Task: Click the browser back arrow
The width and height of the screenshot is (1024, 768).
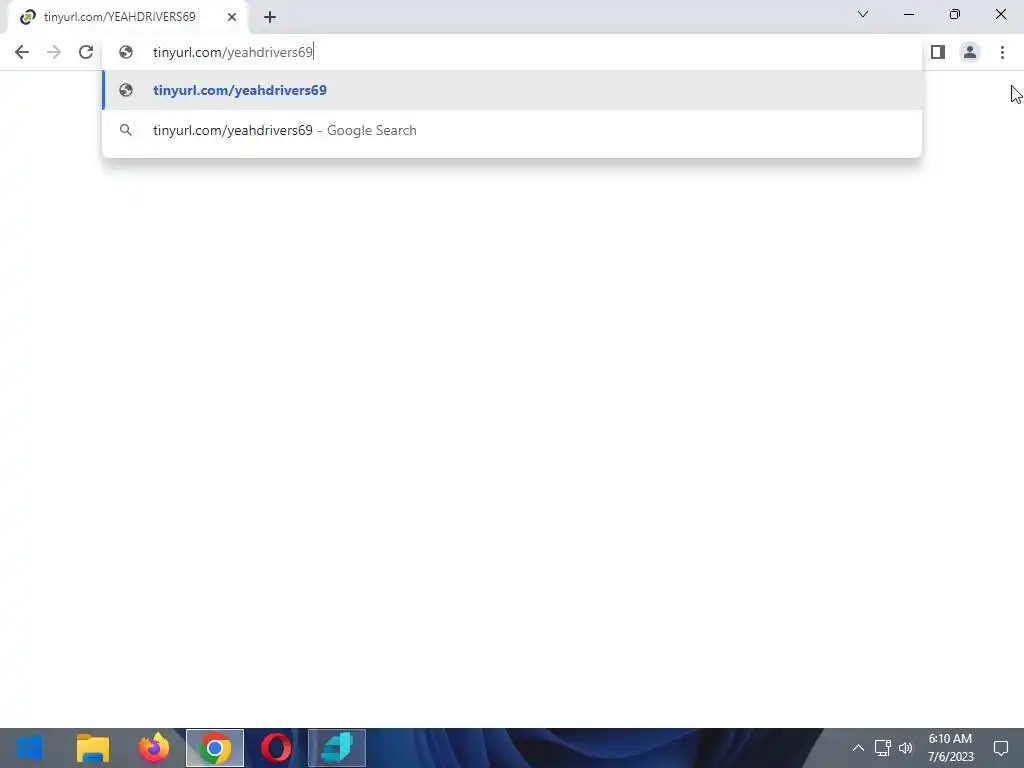Action: [x=22, y=52]
